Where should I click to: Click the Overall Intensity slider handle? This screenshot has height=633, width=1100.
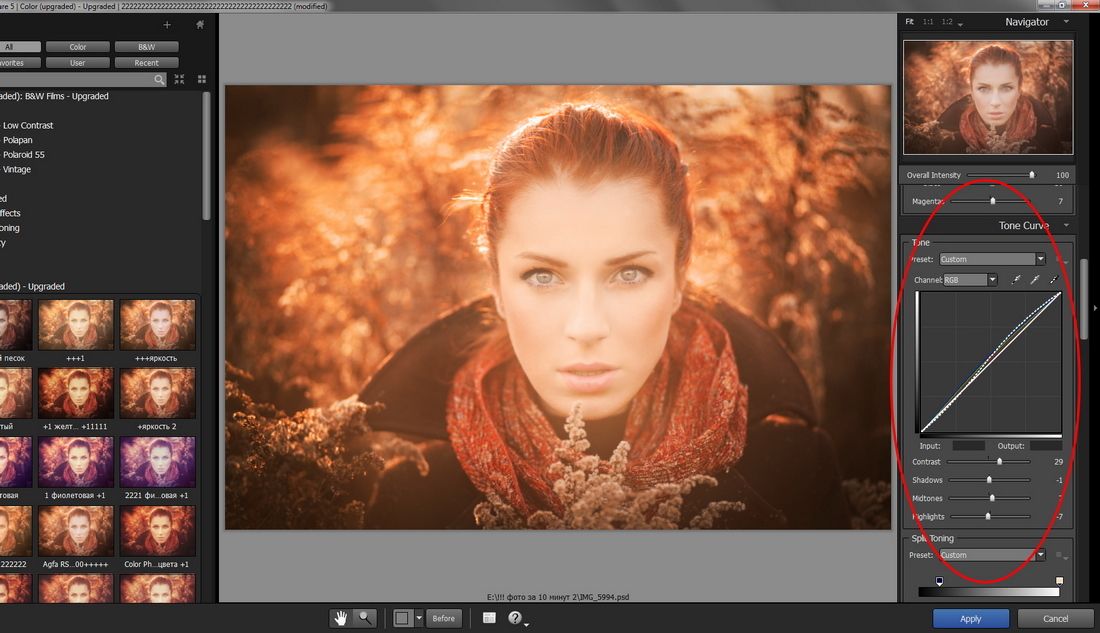point(1032,175)
